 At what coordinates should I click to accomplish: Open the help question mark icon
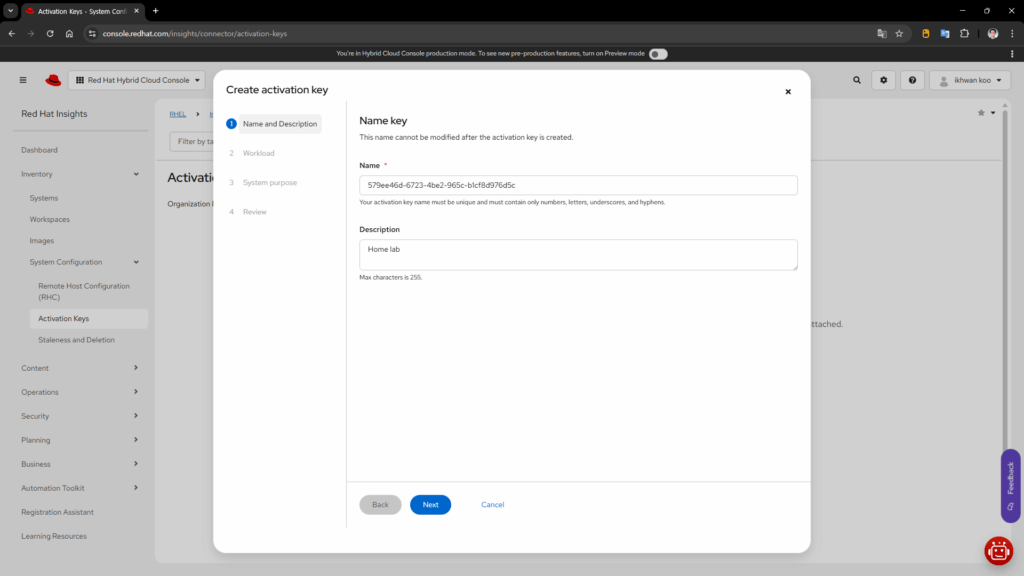click(x=912, y=80)
